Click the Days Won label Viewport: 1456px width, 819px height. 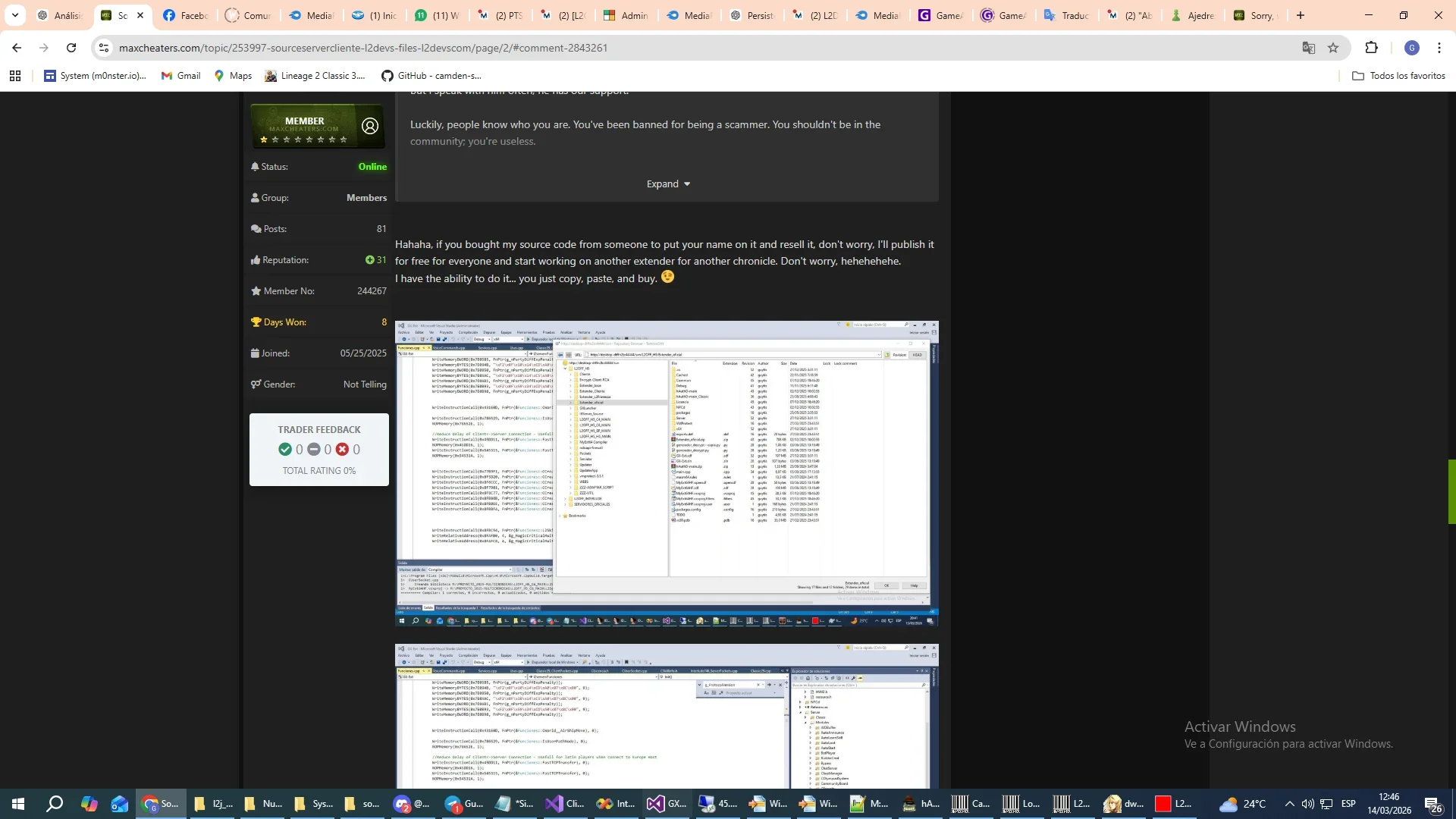[285, 322]
